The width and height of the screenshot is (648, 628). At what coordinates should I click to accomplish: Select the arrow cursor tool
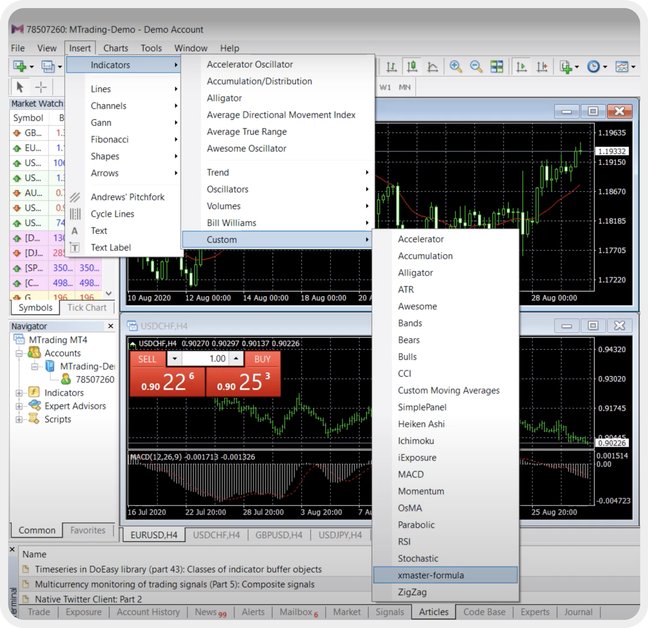pyautogui.click(x=19, y=87)
